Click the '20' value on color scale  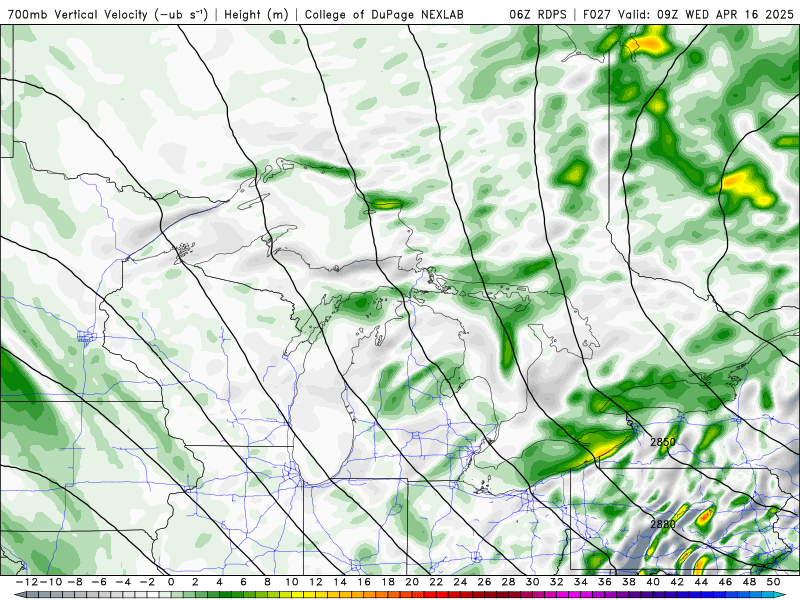point(412,582)
